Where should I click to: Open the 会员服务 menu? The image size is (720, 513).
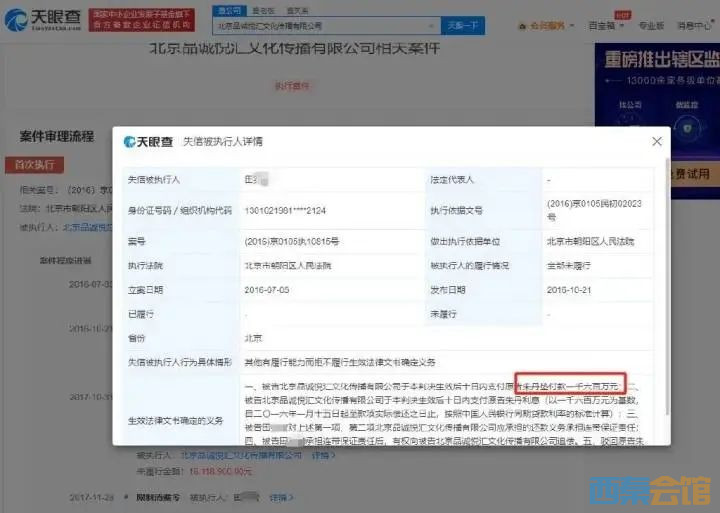[551, 25]
